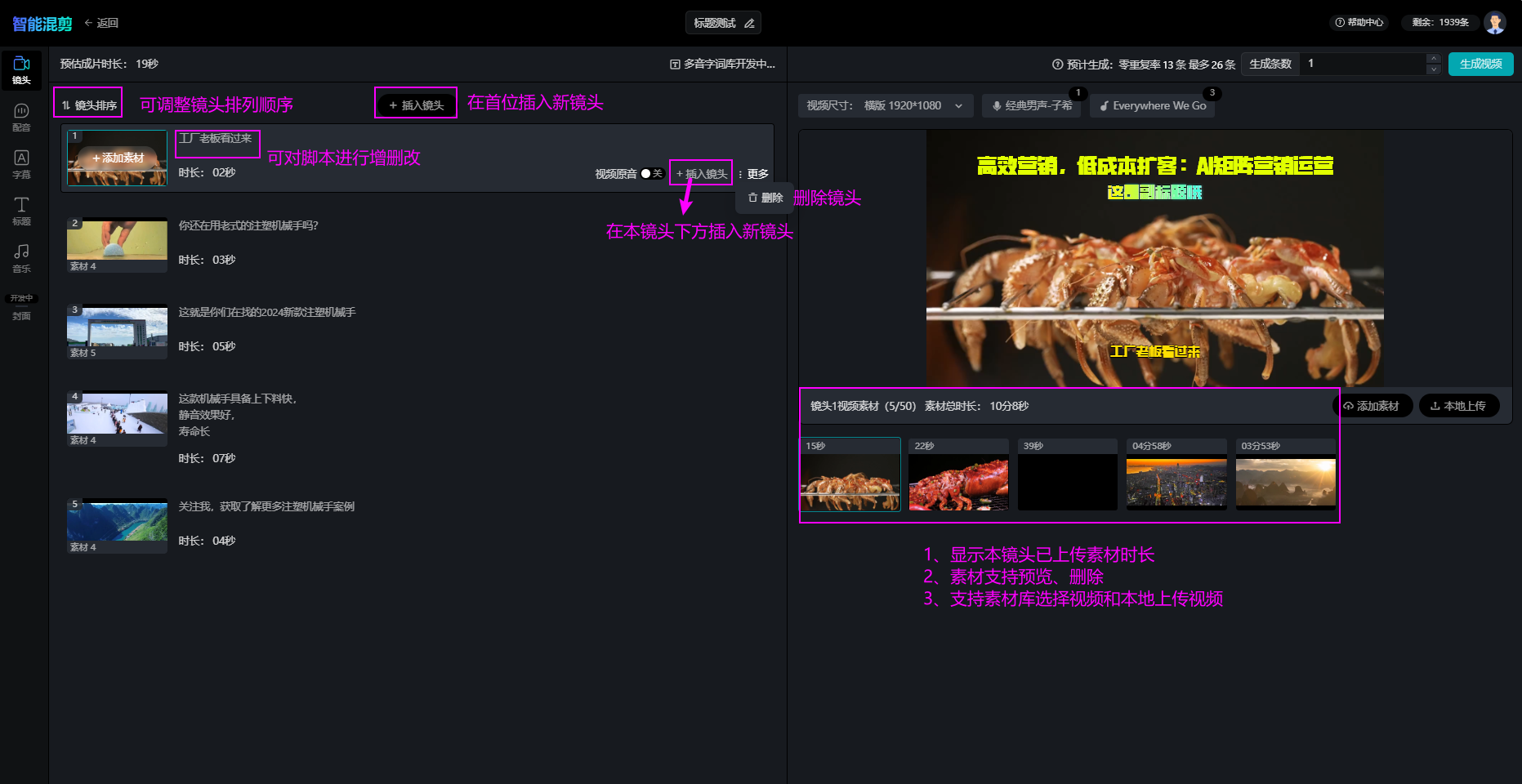Increase 生成条数 count with up arrow
This screenshot has width=1522, height=784.
1434,58
